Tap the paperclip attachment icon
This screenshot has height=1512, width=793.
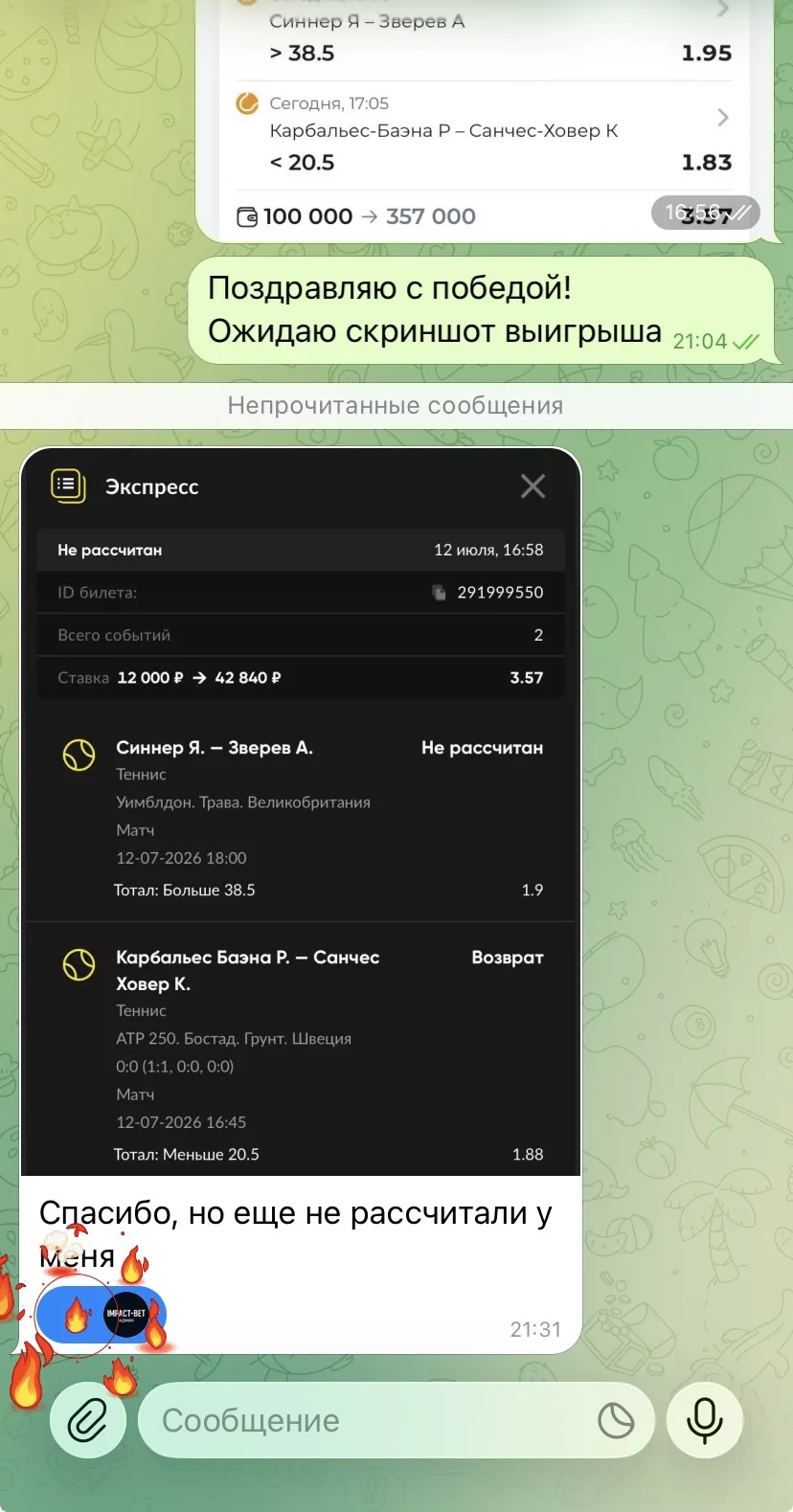[87, 1420]
